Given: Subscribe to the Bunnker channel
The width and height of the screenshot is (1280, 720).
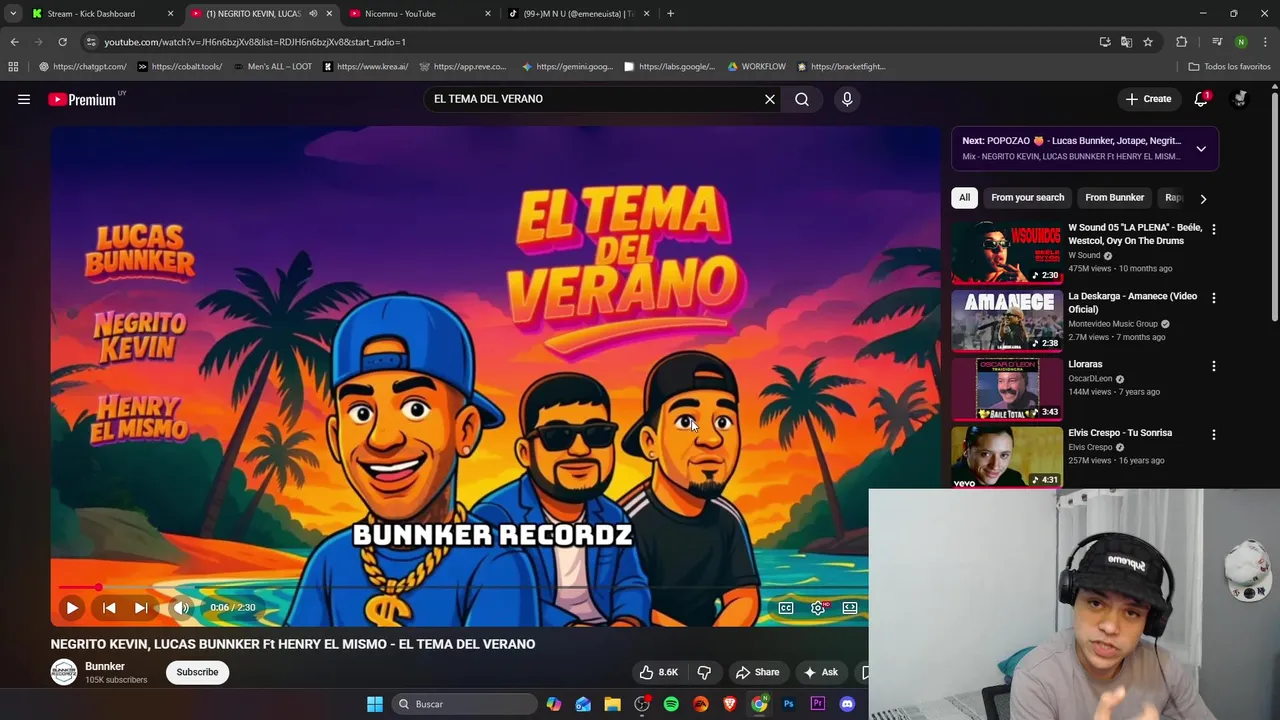Looking at the screenshot, I should [197, 672].
